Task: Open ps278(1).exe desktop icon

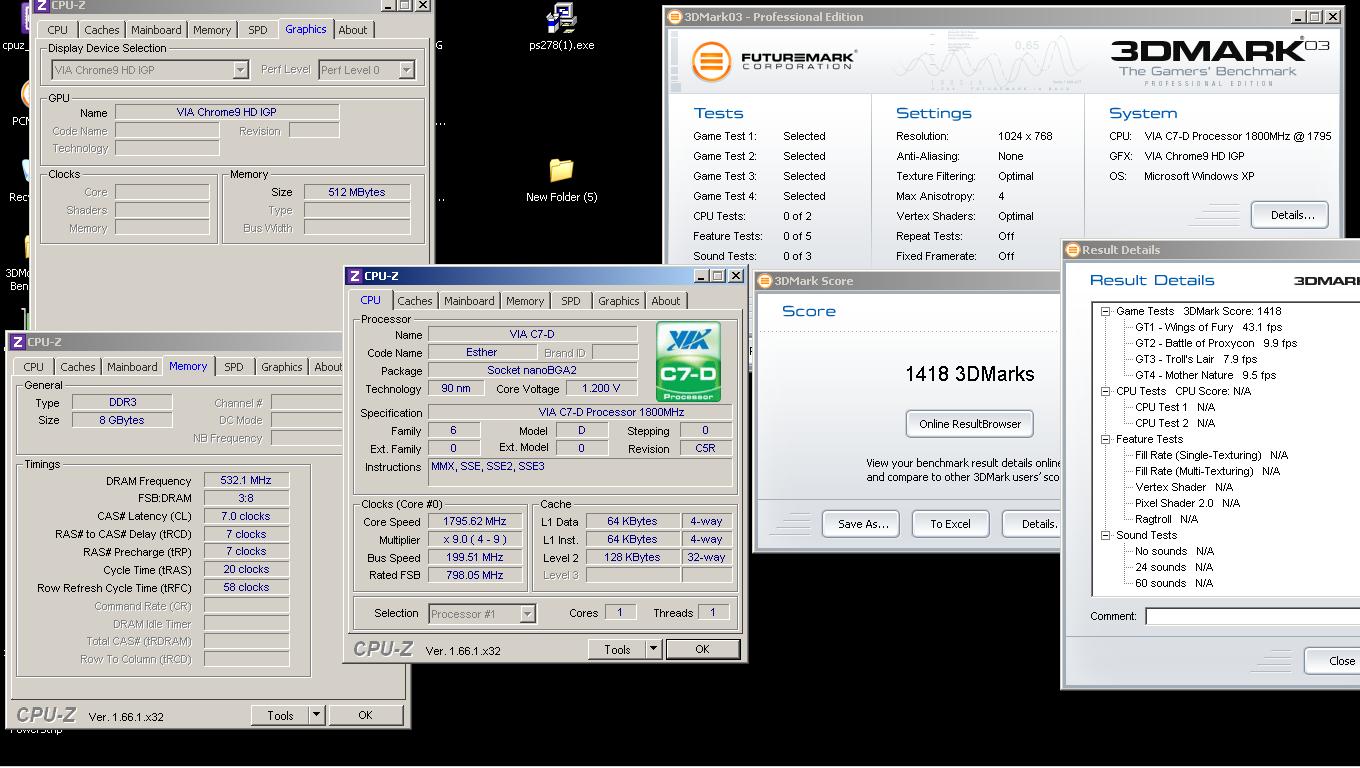Action: (561, 27)
